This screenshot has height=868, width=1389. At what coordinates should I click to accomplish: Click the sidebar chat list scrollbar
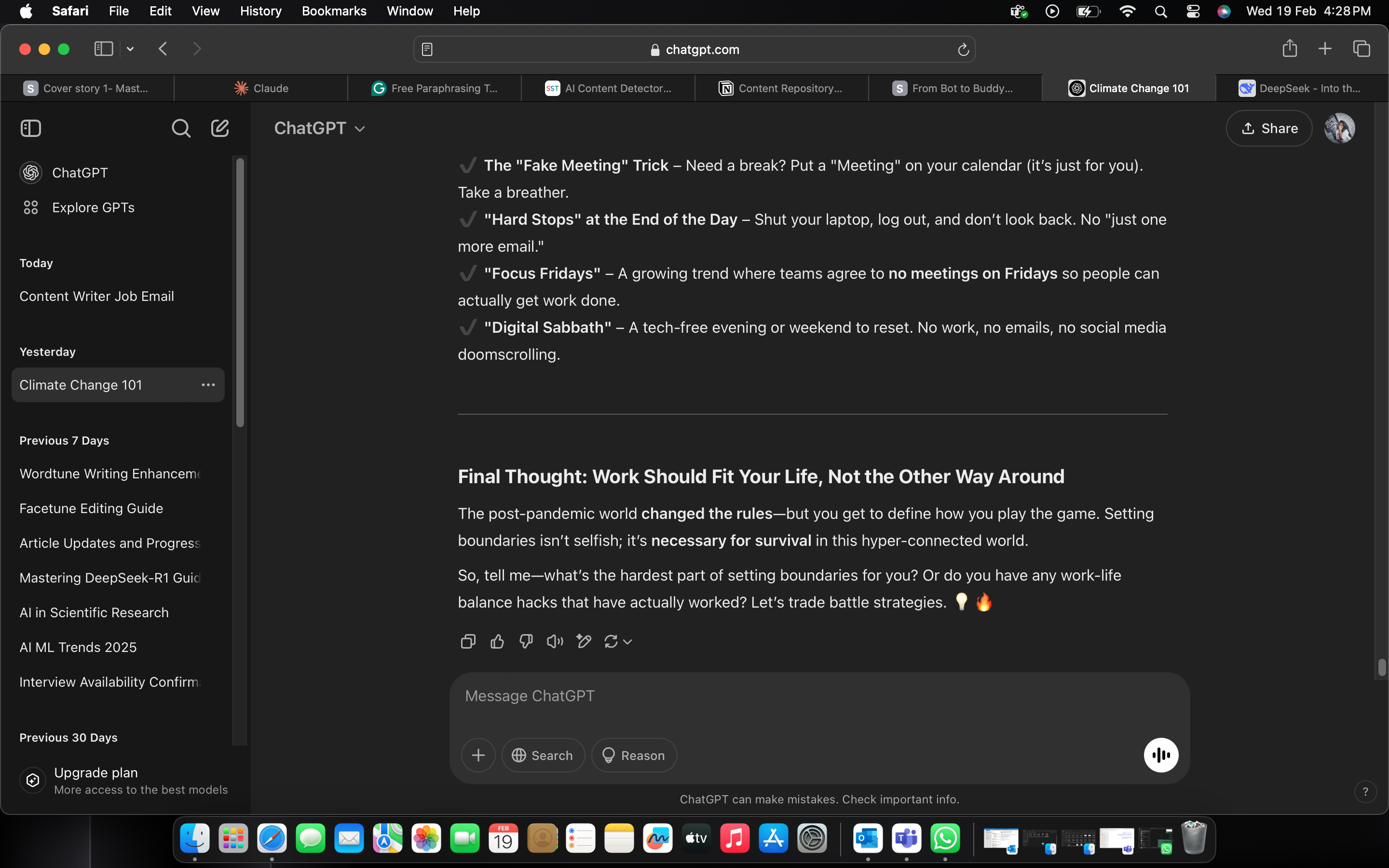[x=240, y=292]
